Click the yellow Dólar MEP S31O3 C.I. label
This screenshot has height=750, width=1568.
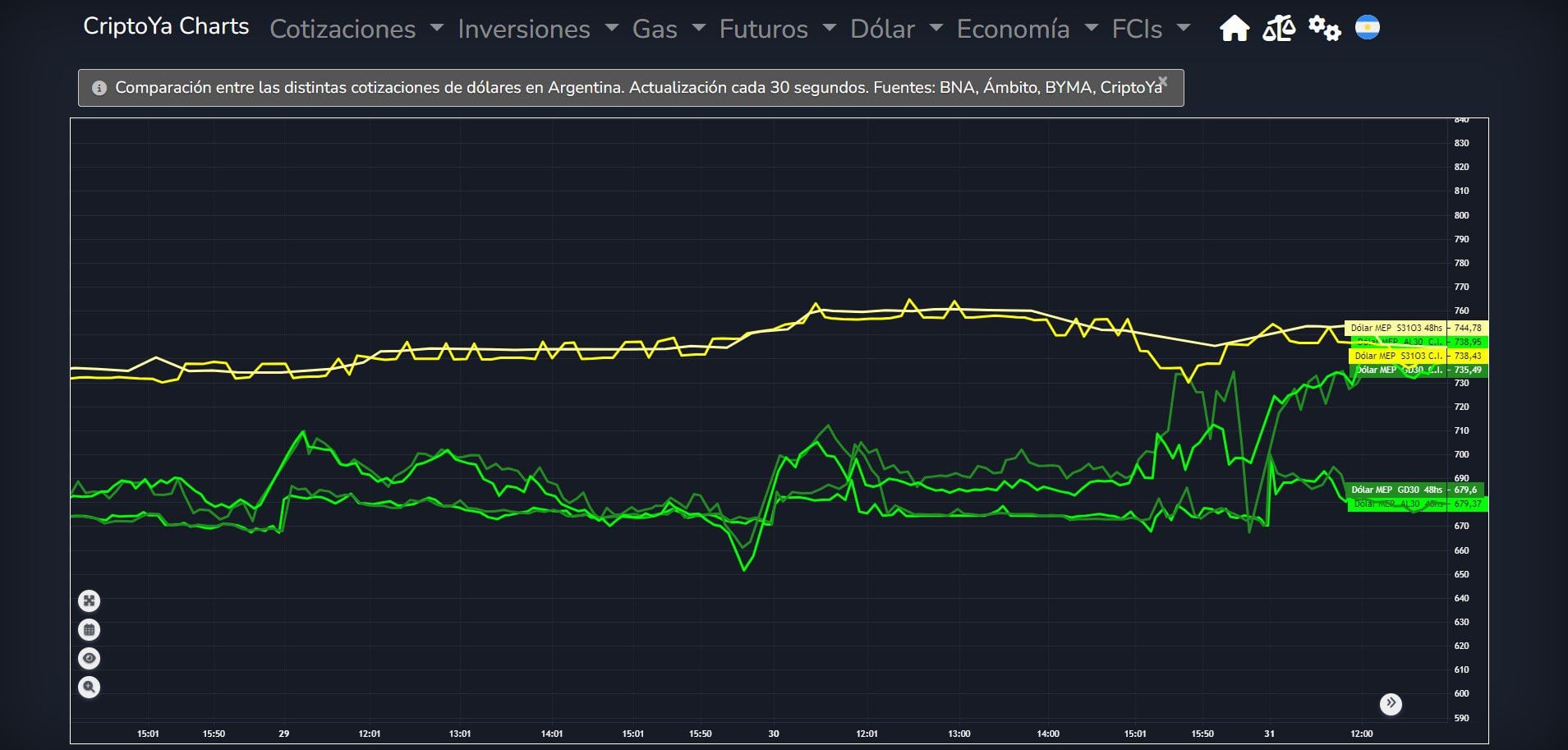1398,356
